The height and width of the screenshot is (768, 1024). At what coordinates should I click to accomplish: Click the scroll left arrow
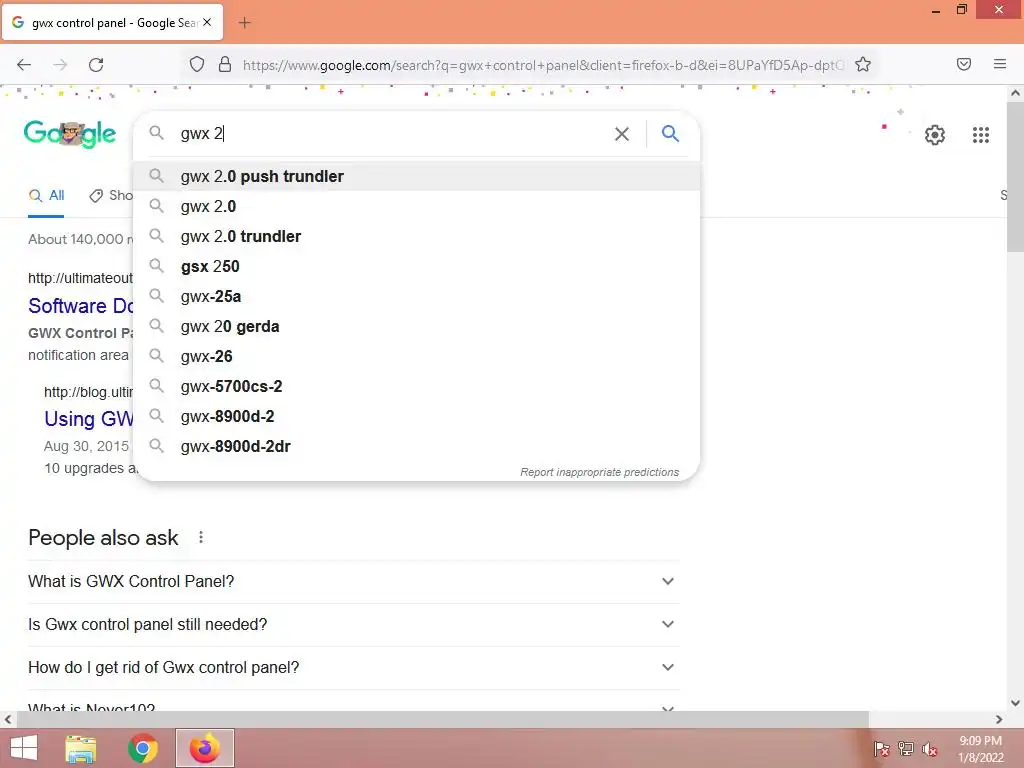(x=8, y=720)
